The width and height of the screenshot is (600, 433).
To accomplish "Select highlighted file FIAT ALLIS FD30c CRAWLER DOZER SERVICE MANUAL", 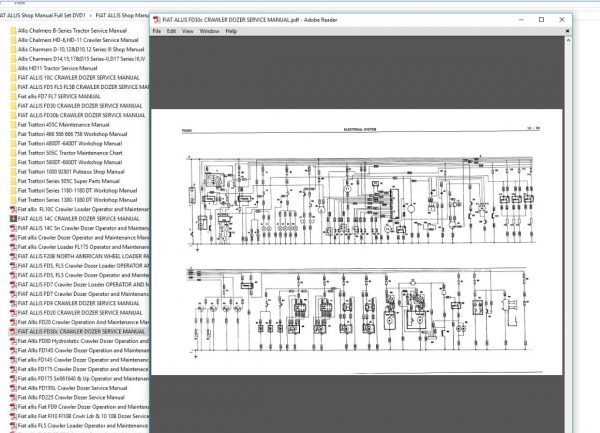I will coord(81,332).
